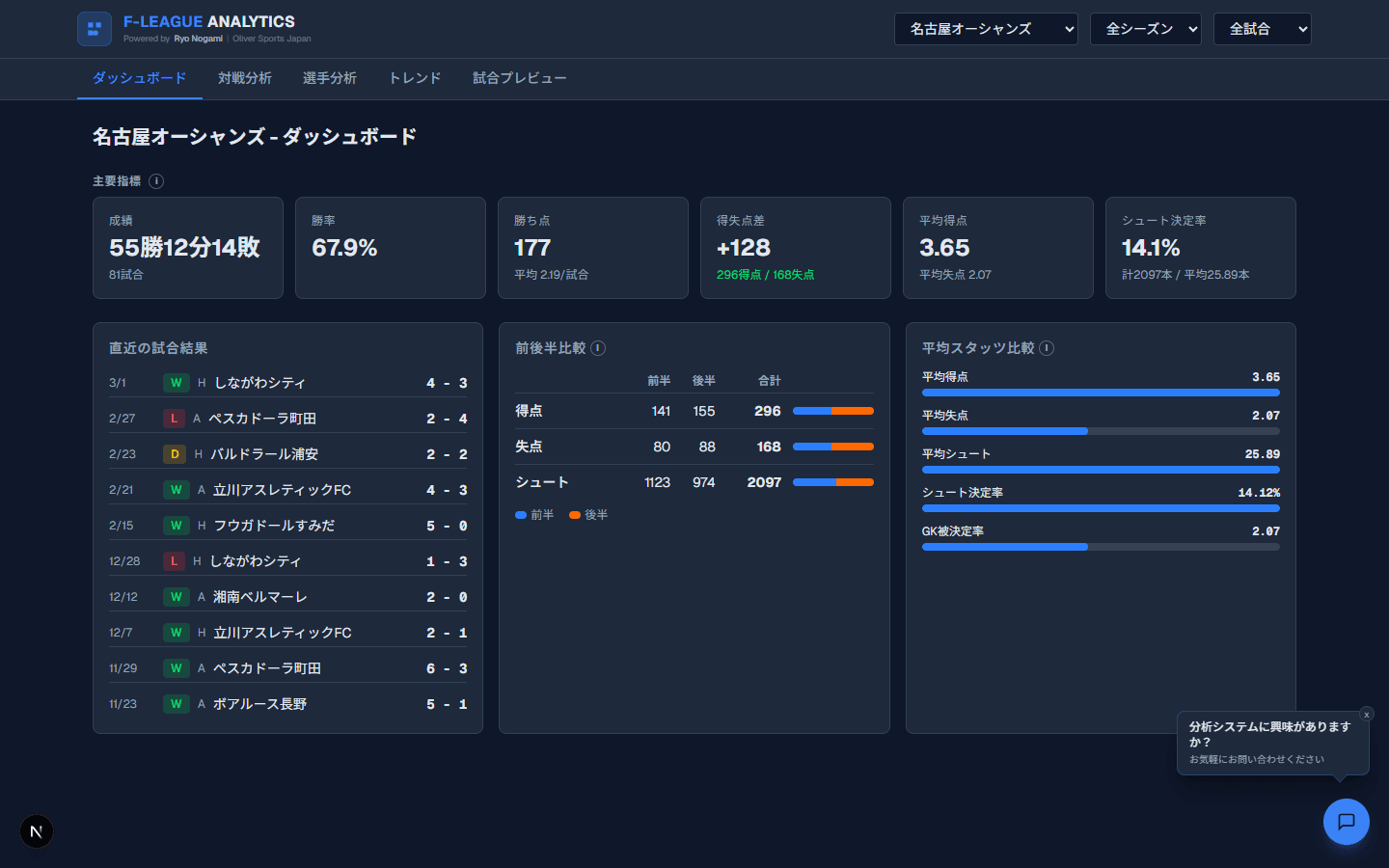The width and height of the screenshot is (1389, 868).
Task: Select opponent ペスカドーラ町田 in 2/27 match
Action: pyautogui.click(x=262, y=419)
